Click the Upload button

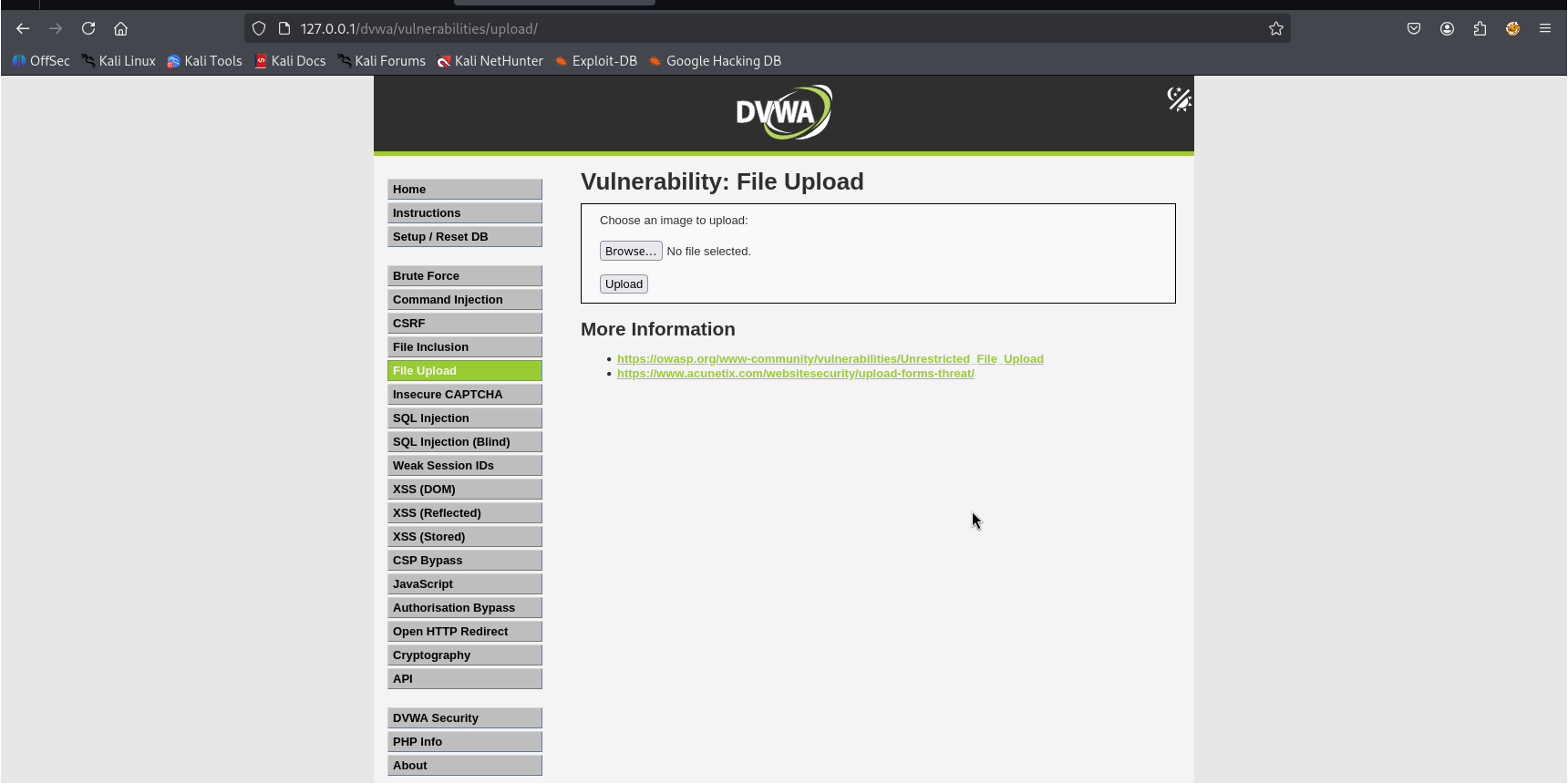click(624, 284)
